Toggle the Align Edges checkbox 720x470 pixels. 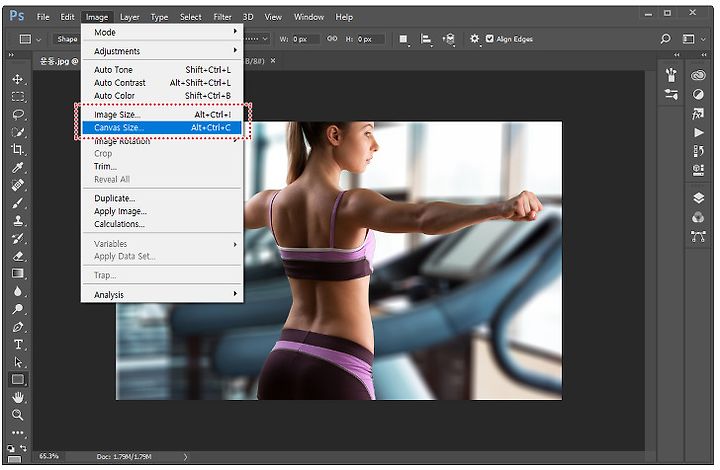[489, 39]
